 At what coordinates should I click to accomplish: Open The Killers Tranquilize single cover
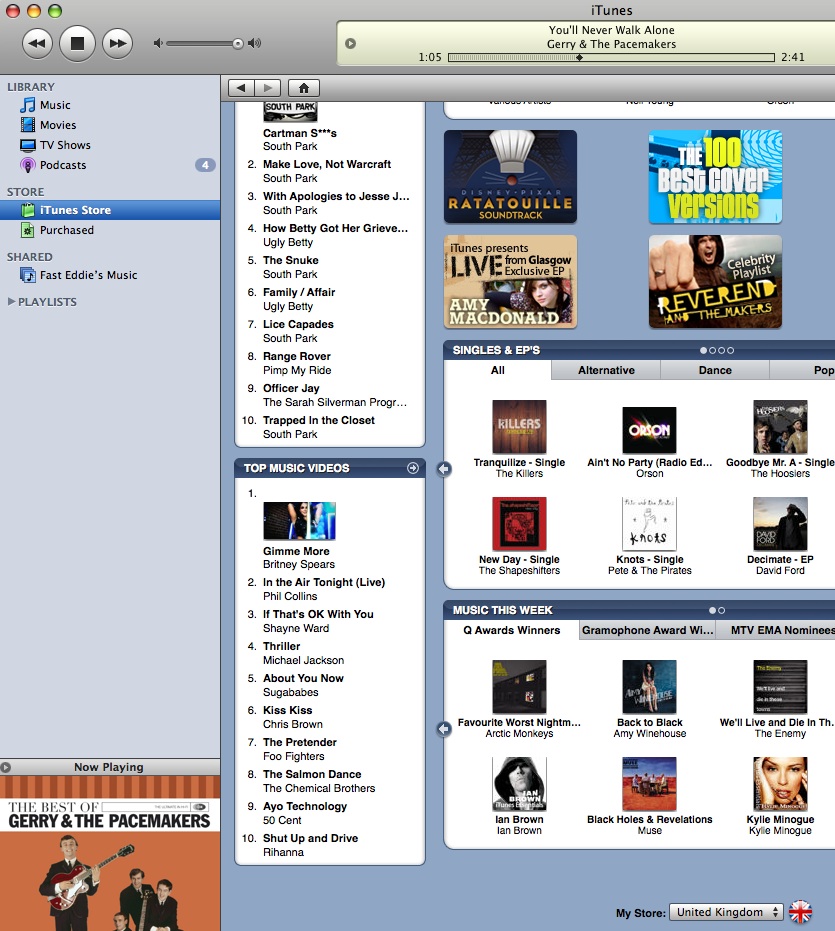[x=519, y=427]
